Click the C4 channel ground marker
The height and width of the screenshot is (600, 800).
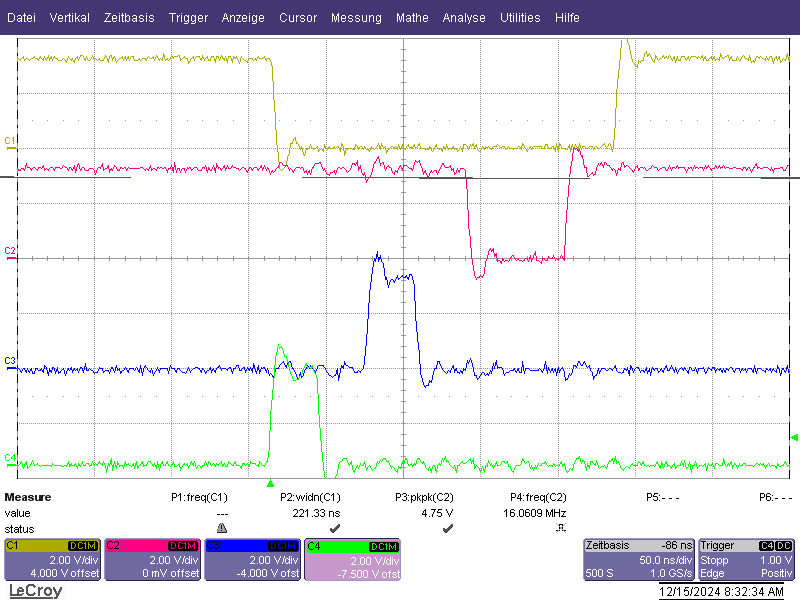click(x=10, y=459)
